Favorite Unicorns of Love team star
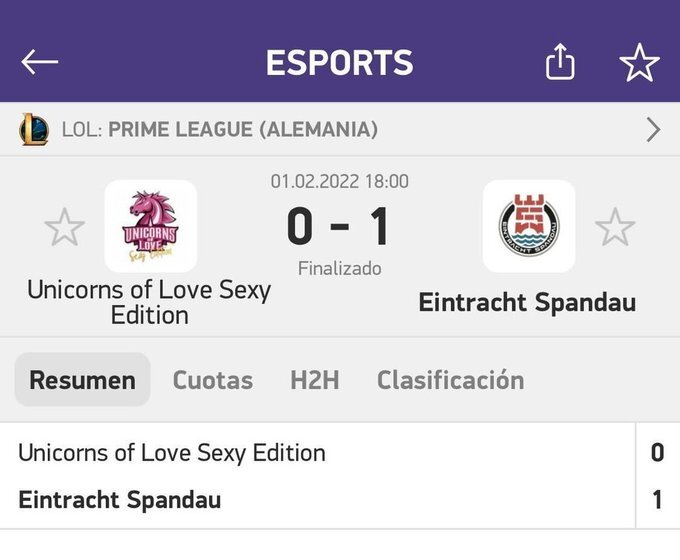 point(65,227)
